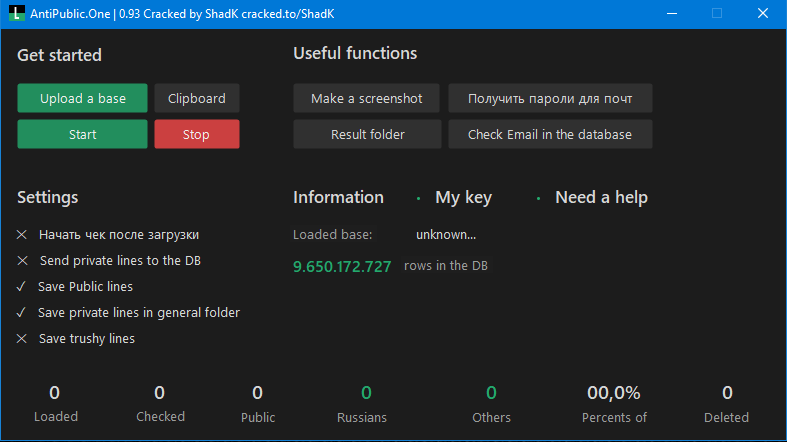Click the 9.650.172.727 rows count
This screenshot has width=787, height=442.
point(342,266)
